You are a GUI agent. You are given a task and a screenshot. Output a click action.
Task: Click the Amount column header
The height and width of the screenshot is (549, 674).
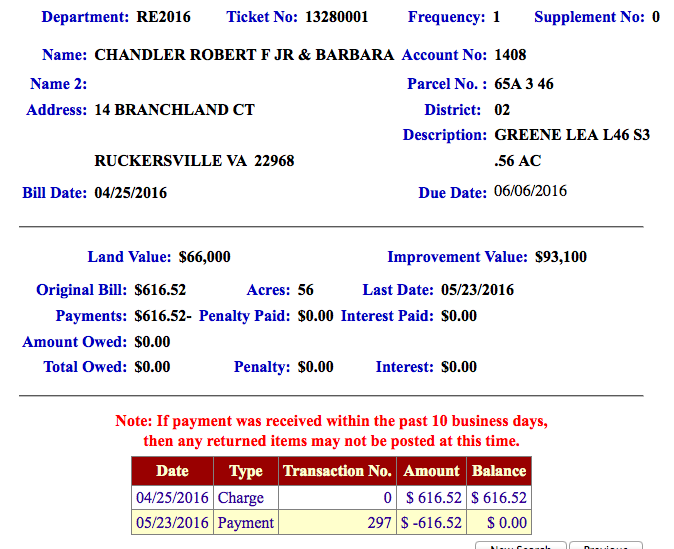coord(431,471)
